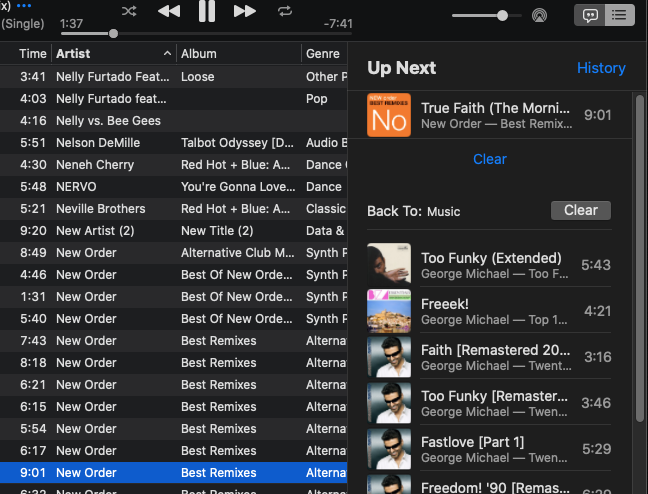Select the 5:40 New Order row
Screen dimensions: 648x494
(x=174, y=319)
